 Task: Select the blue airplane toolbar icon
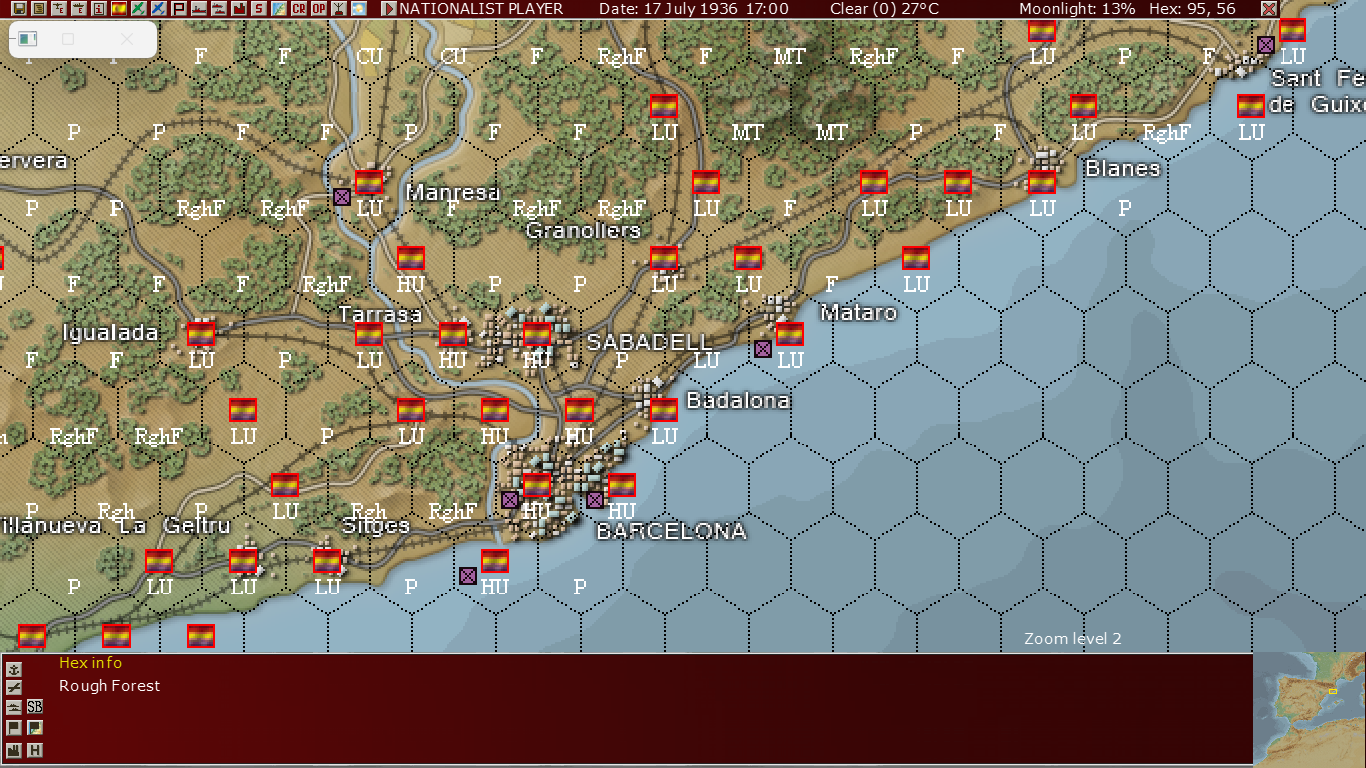pos(158,9)
